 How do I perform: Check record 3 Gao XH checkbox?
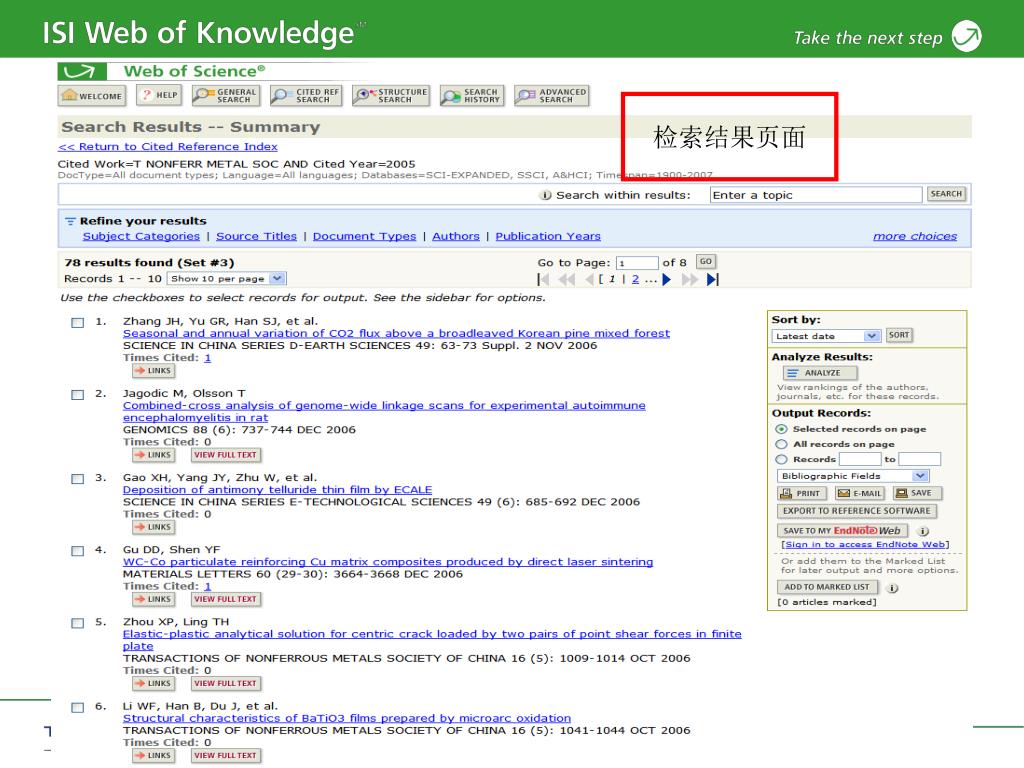coord(78,479)
